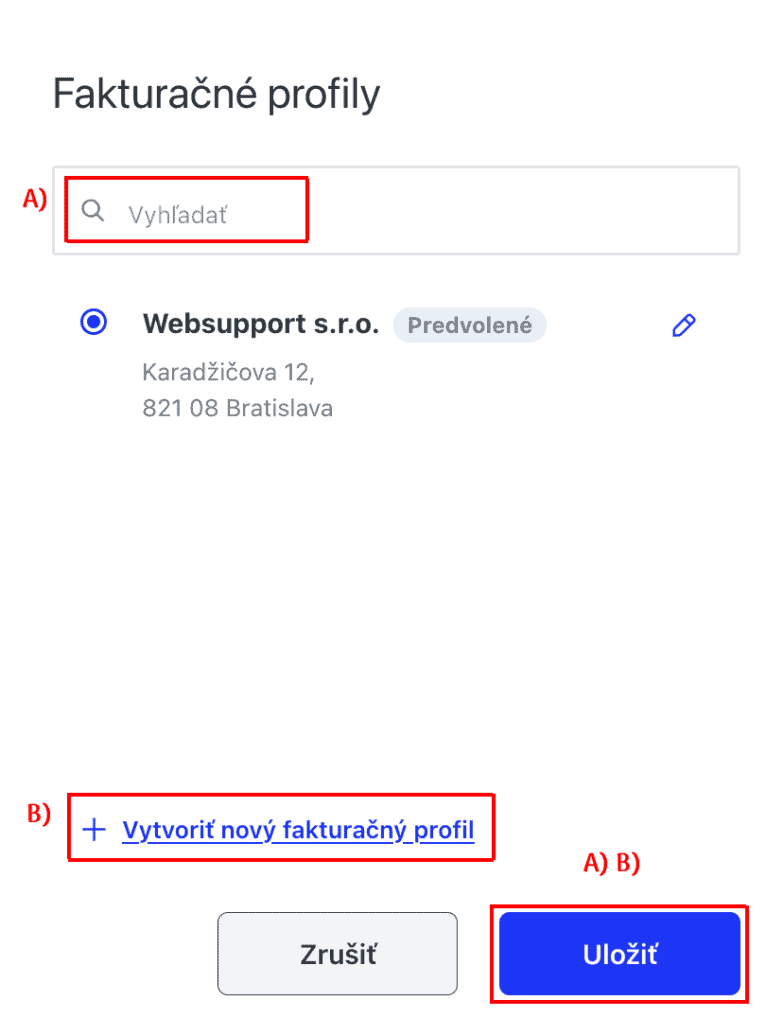Click the Vyhľadať placeholder text
This screenshot has width=783, height=1018.
pos(178,214)
